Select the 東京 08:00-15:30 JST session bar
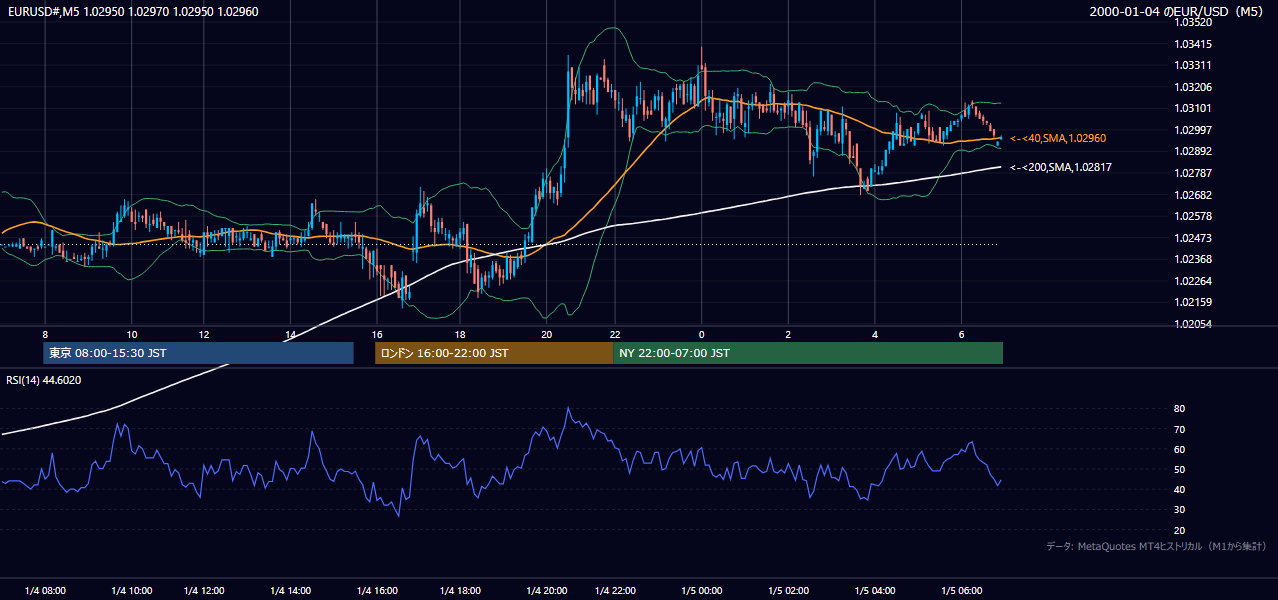The height and width of the screenshot is (600, 1278). [198, 353]
